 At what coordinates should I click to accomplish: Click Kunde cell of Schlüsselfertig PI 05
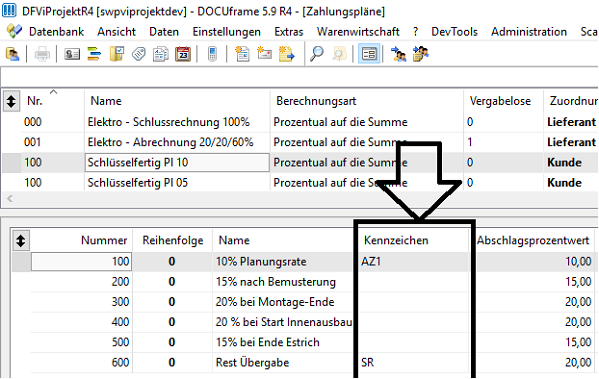tap(564, 183)
